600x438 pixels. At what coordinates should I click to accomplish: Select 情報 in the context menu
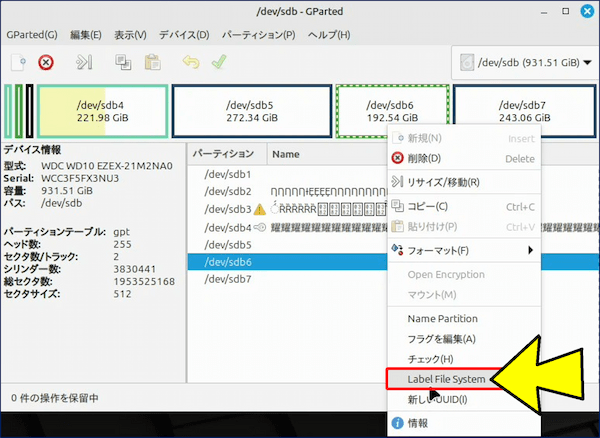(x=417, y=423)
